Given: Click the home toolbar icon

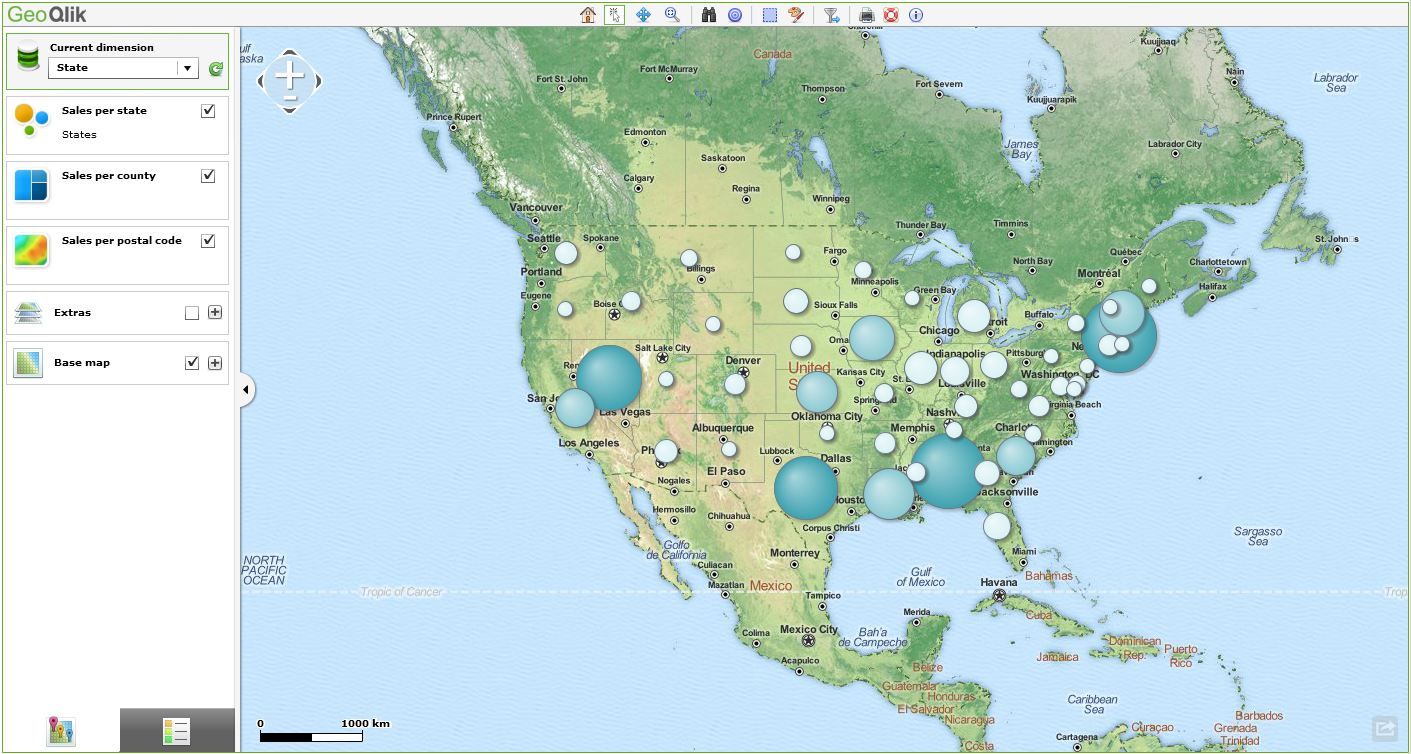Looking at the screenshot, I should coord(588,14).
